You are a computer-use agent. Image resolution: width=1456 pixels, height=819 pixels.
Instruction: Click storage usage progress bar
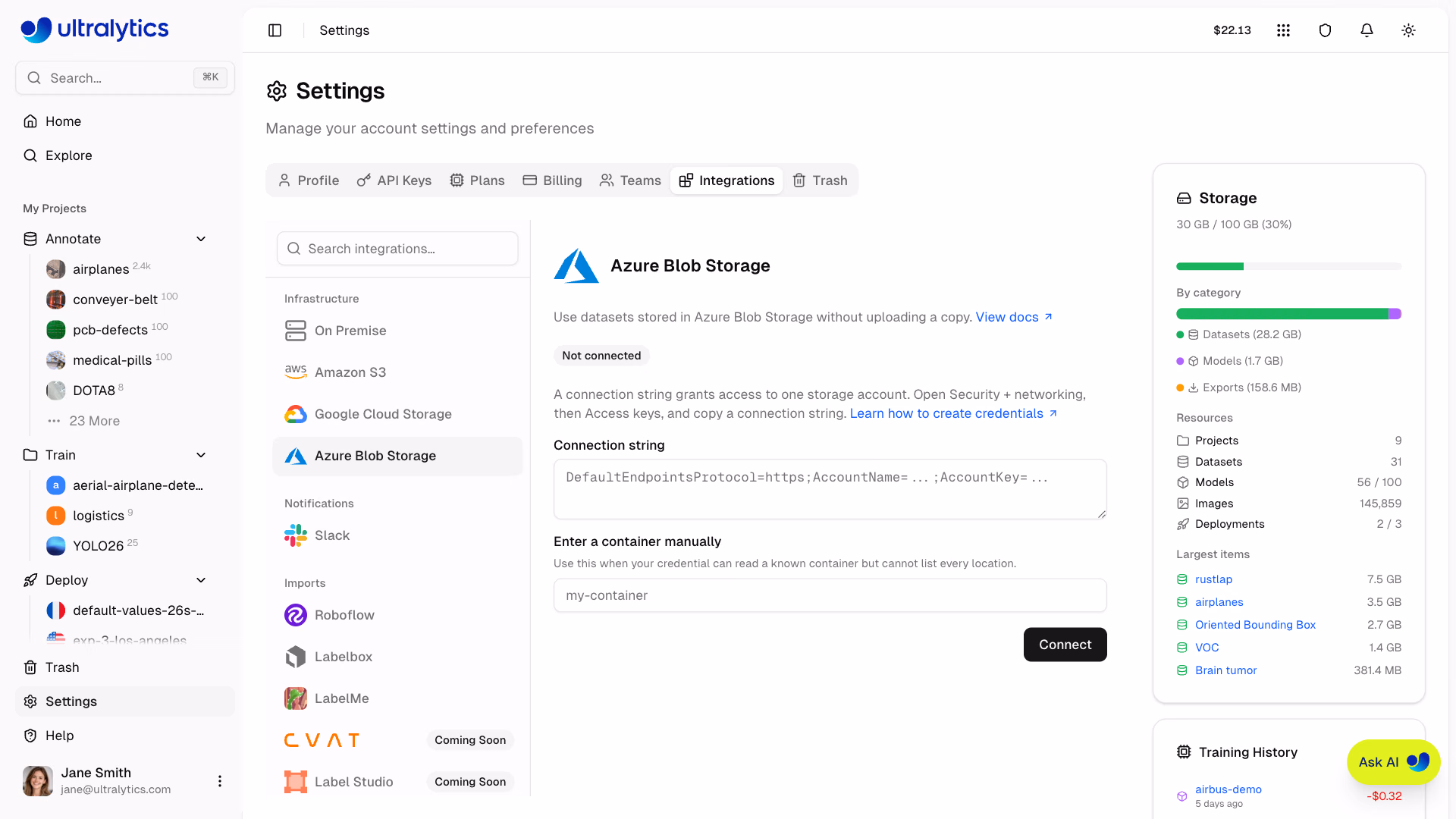tap(1288, 266)
